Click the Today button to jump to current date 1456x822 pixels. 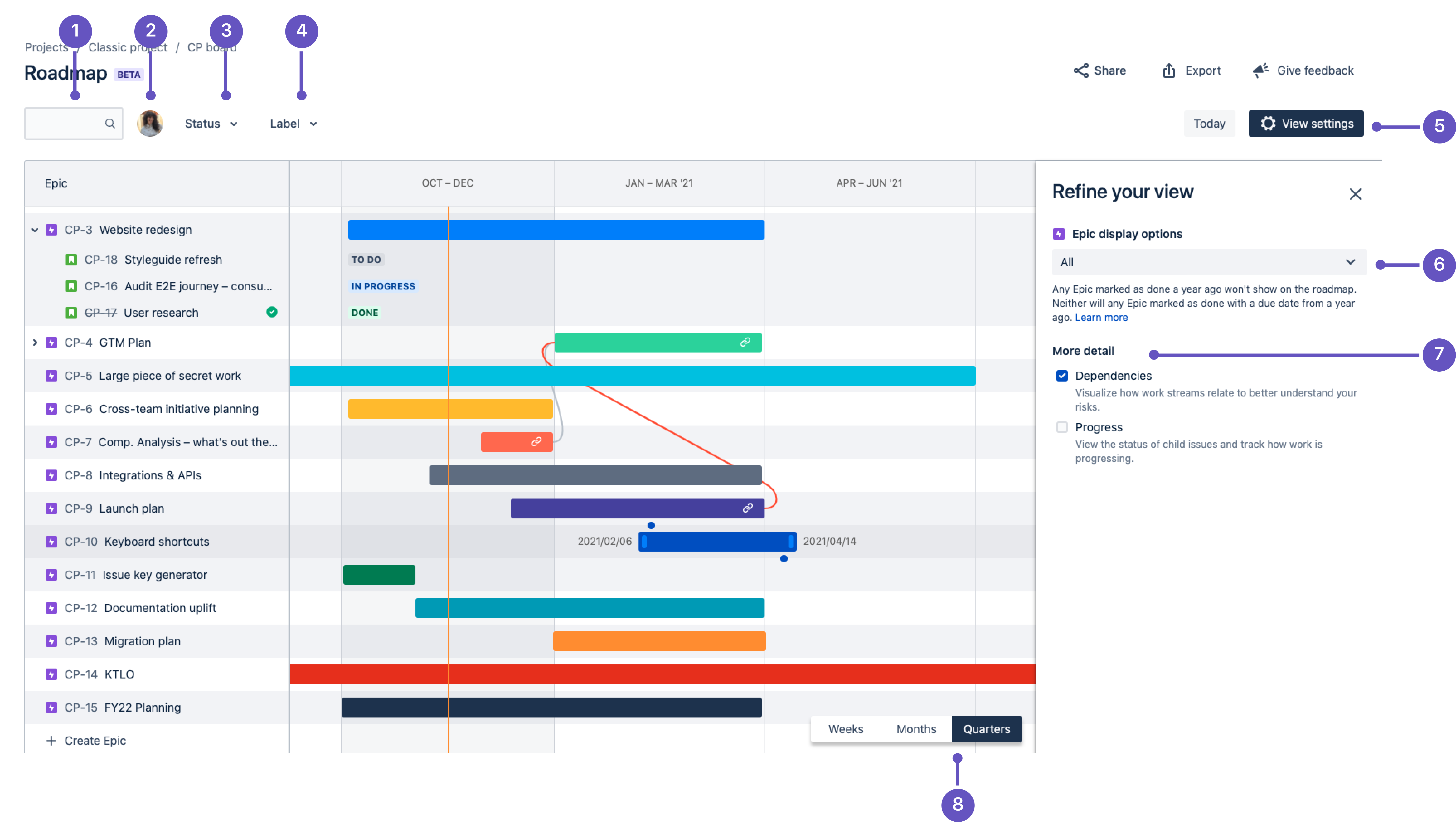tap(1209, 123)
